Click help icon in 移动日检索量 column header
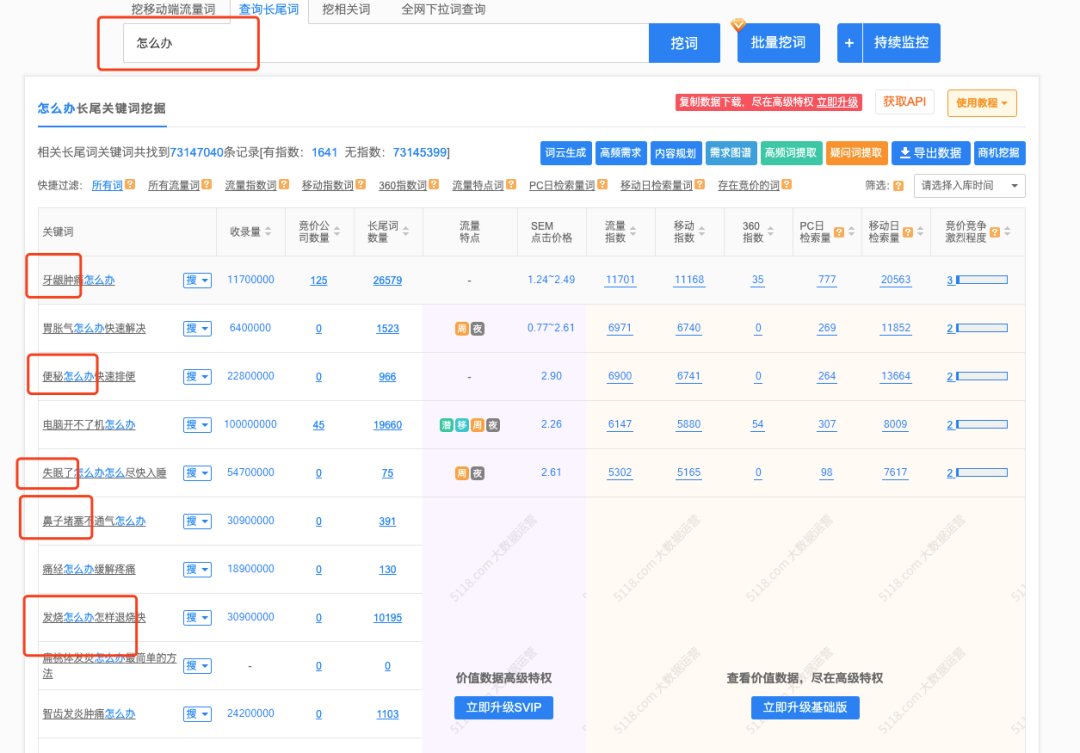 pyautogui.click(x=908, y=232)
